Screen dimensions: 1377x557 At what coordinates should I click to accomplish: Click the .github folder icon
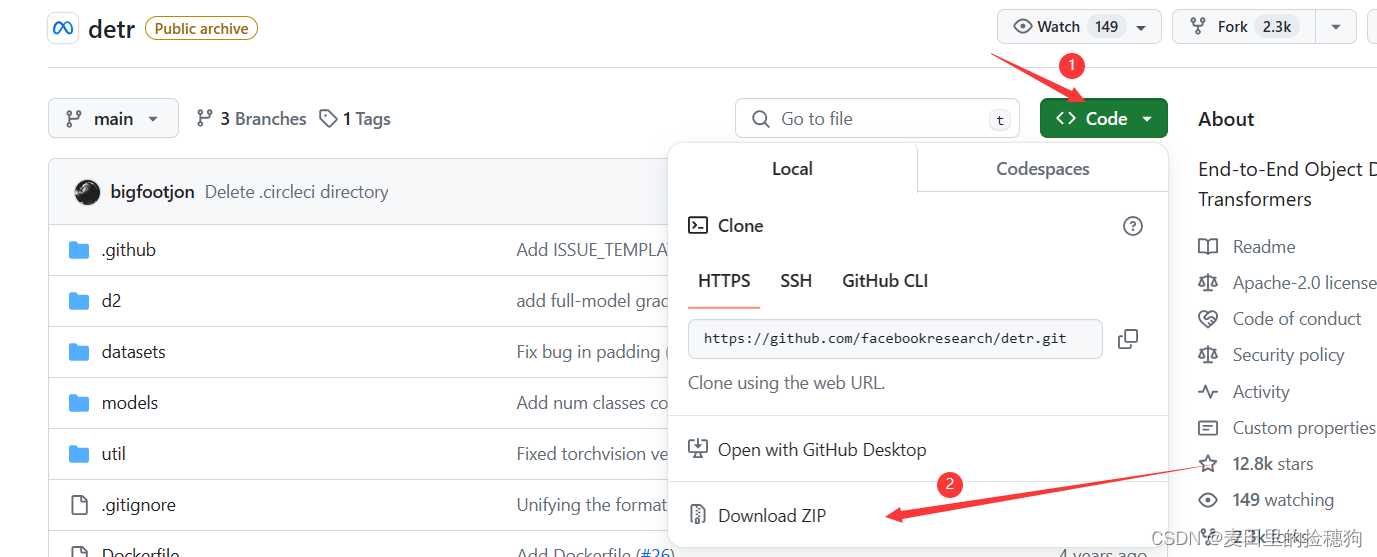(79, 250)
